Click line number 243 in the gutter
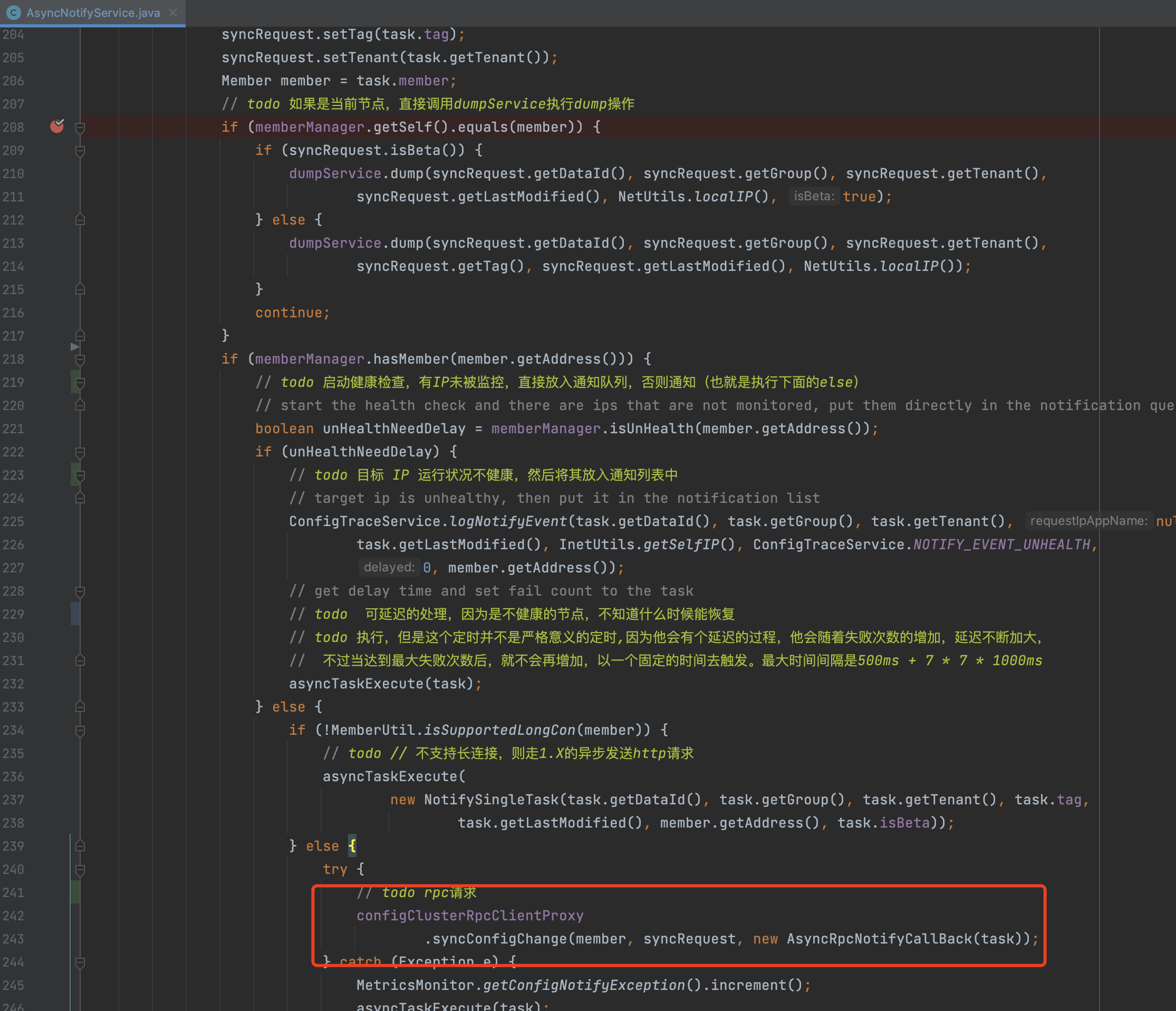The height and width of the screenshot is (1011, 1176). [13, 939]
